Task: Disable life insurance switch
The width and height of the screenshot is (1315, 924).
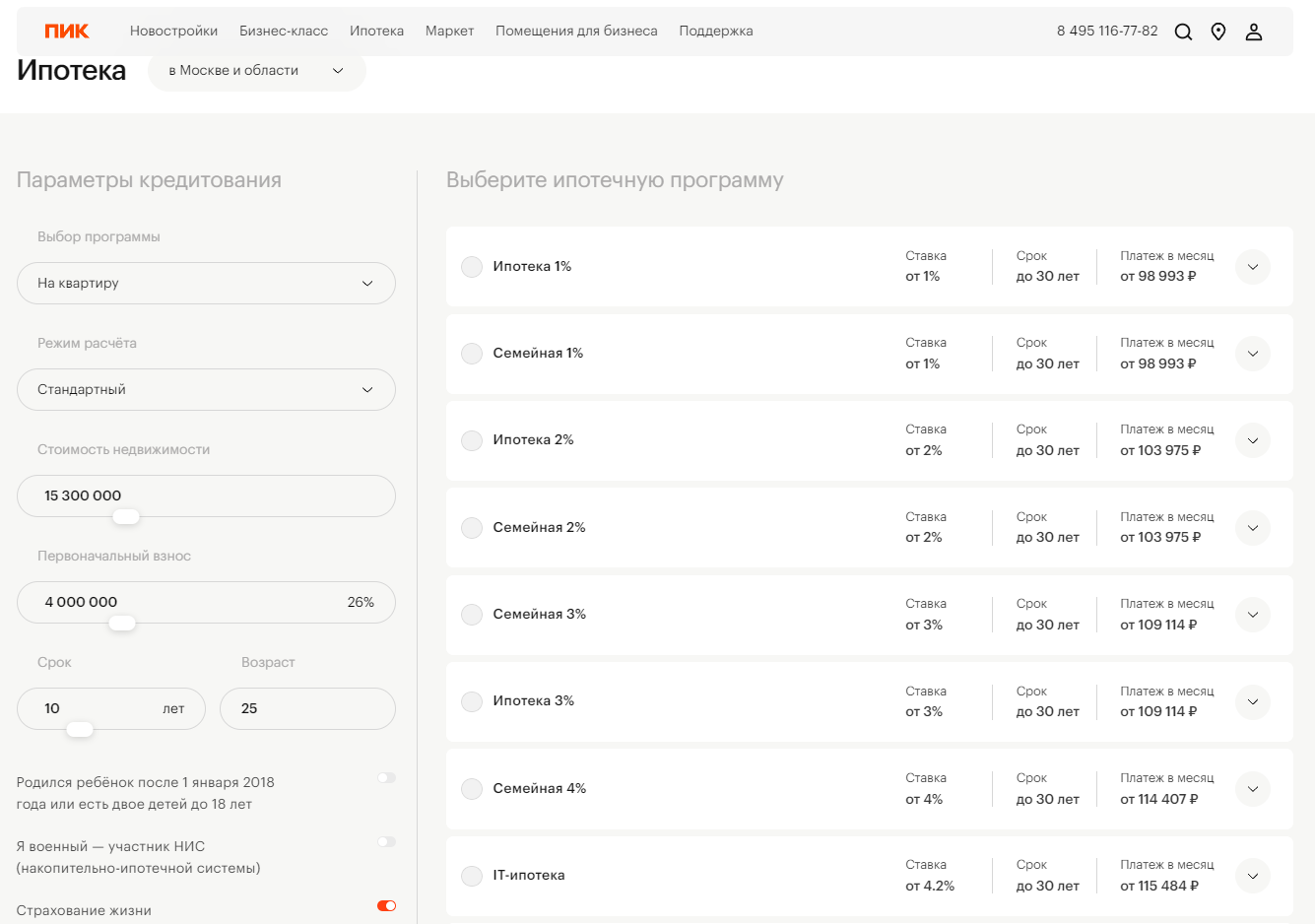Action: click(x=386, y=905)
